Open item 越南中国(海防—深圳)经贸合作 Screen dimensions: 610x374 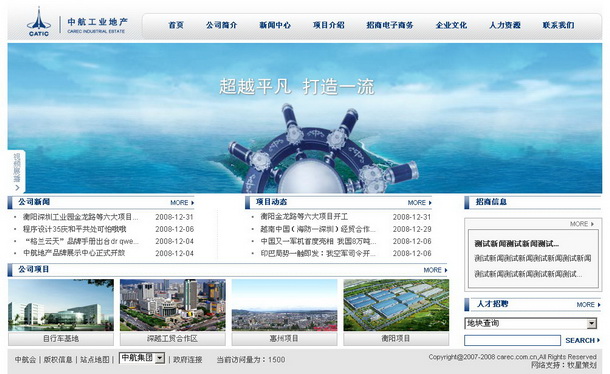pyautogui.click(x=318, y=229)
